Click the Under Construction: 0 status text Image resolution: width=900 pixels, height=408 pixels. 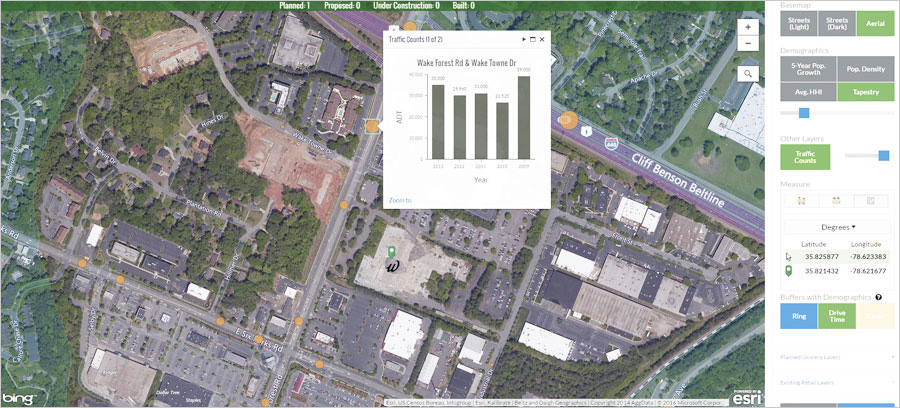[x=406, y=6]
